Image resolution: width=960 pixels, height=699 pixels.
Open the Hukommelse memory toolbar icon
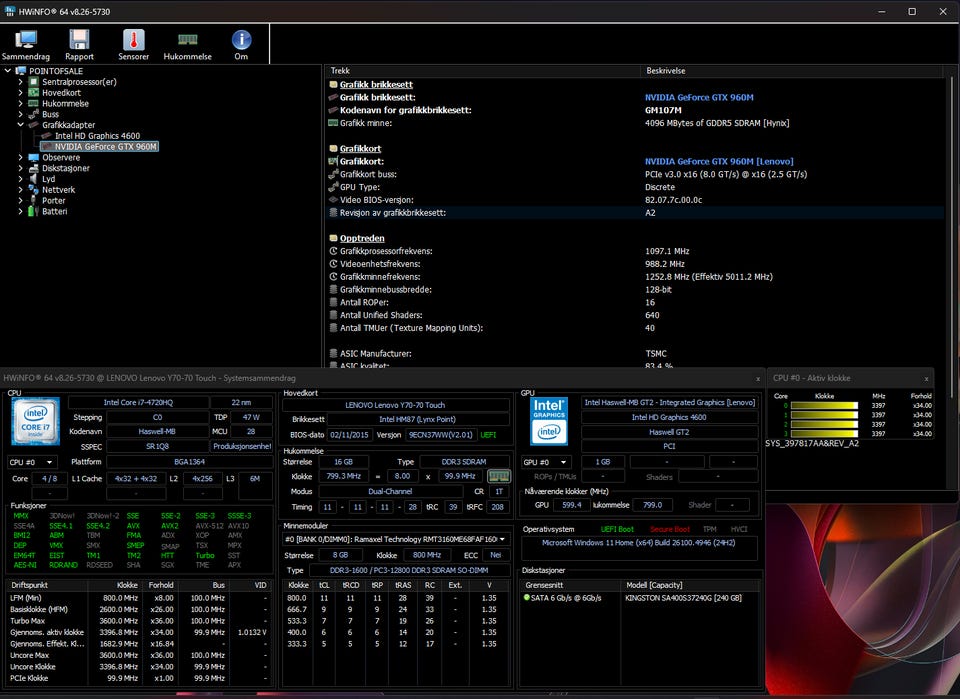tap(187, 40)
